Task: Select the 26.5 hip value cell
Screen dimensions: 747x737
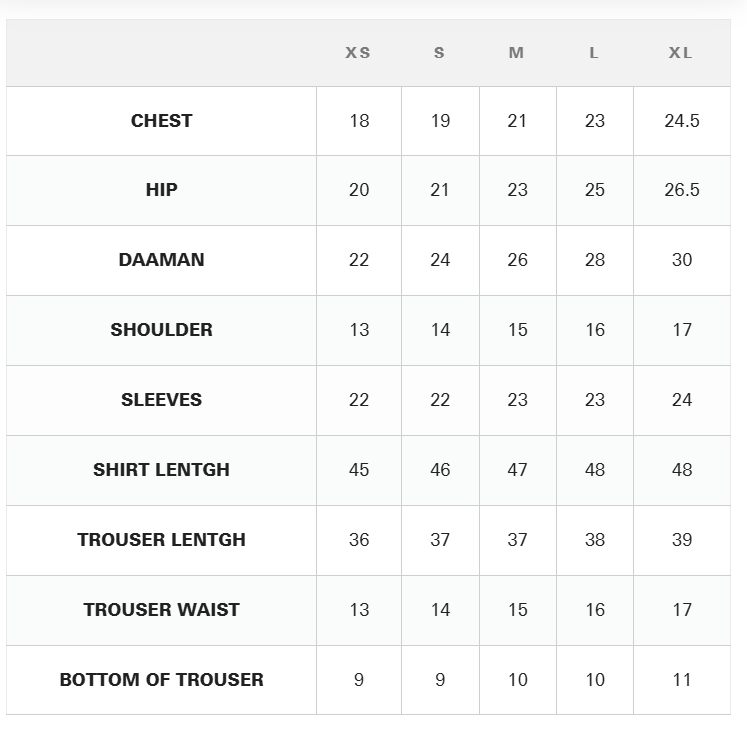Action: (x=682, y=190)
